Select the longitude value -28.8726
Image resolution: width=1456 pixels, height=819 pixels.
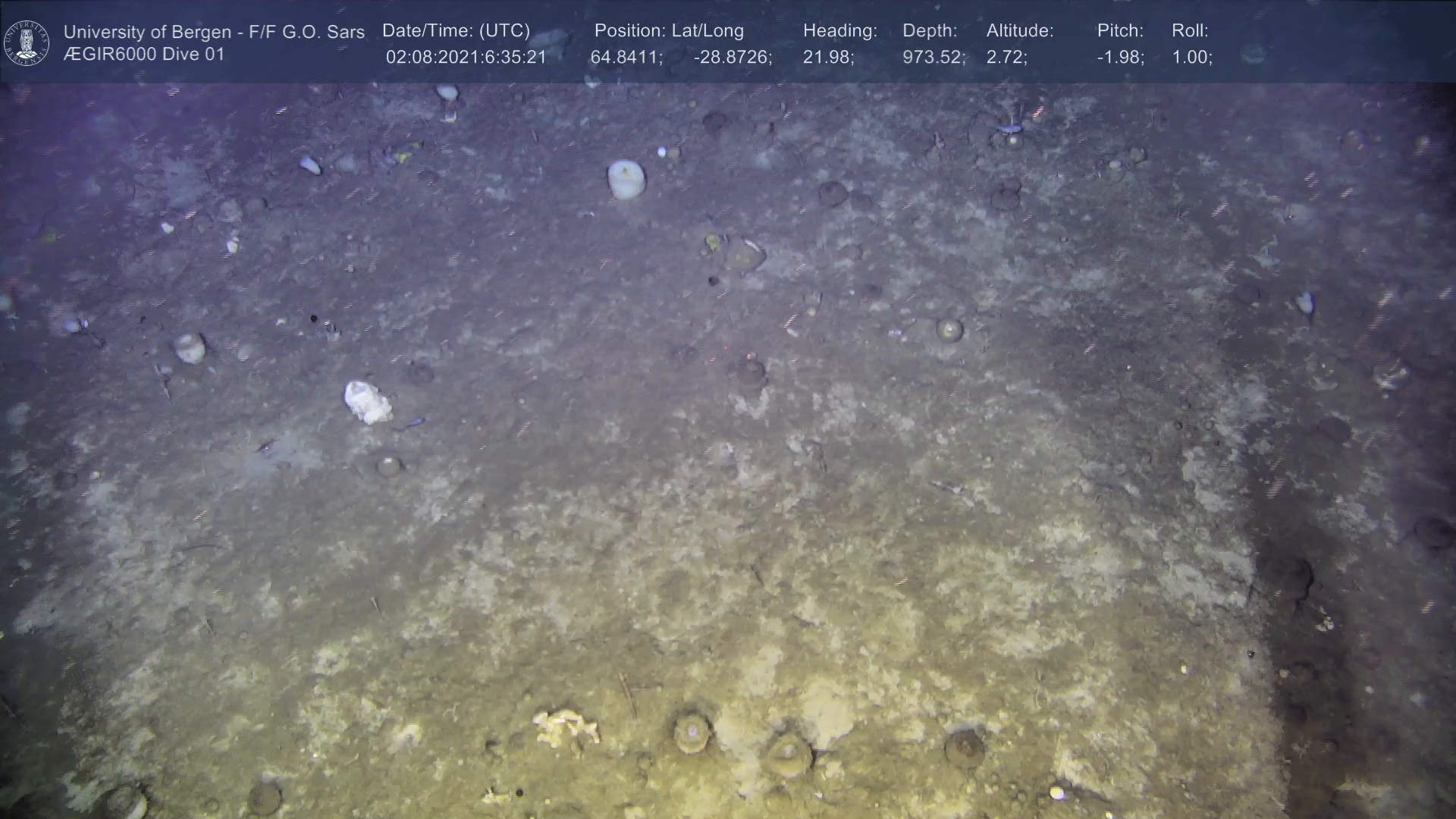733,58
